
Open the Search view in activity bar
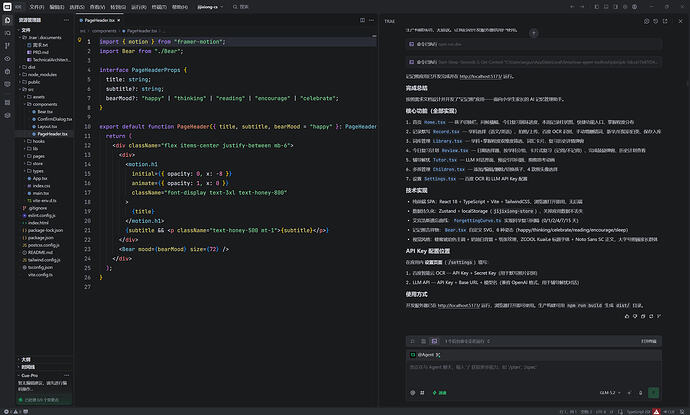click(x=7, y=33)
